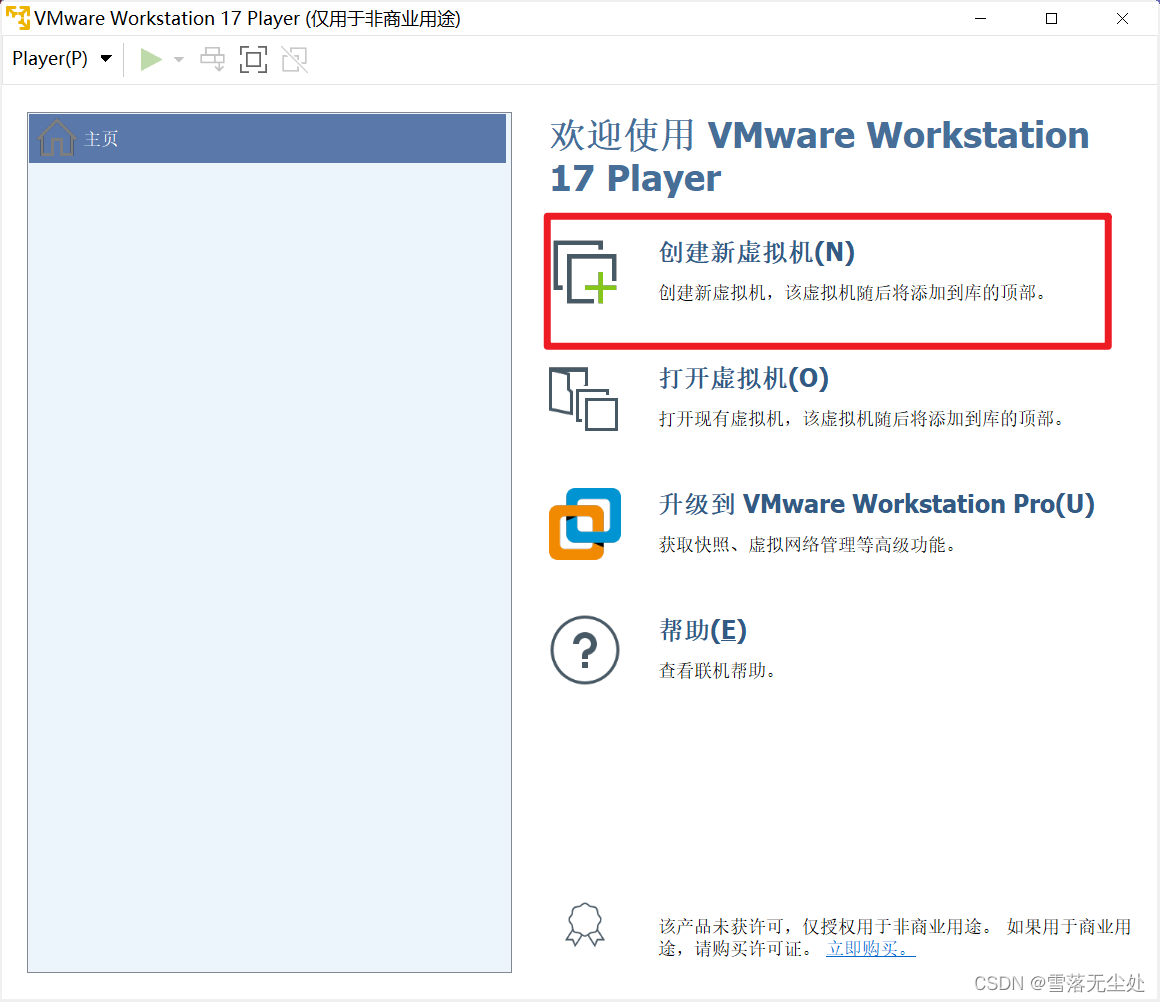Screen dimensions: 1160x1002
Task: Click the create new virtual machine icon
Action: (x=585, y=272)
